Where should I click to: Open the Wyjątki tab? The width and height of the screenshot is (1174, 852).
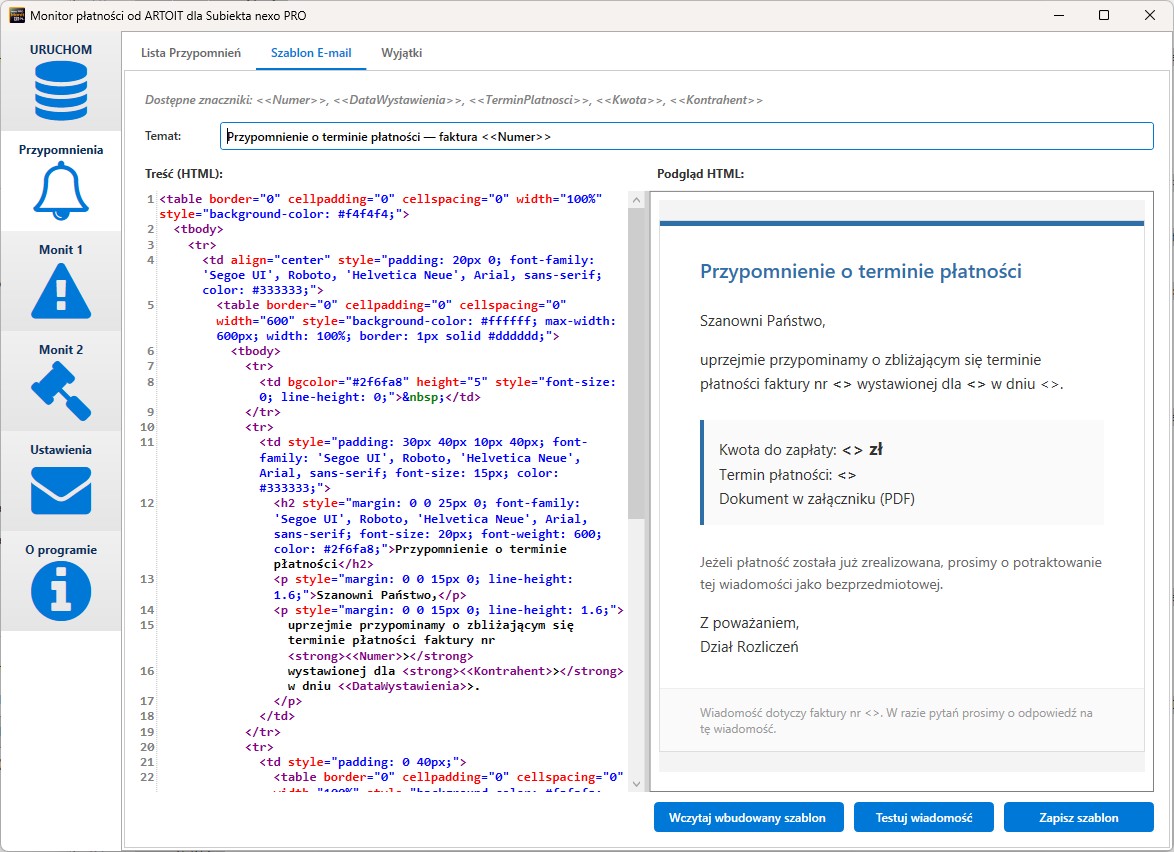point(401,53)
